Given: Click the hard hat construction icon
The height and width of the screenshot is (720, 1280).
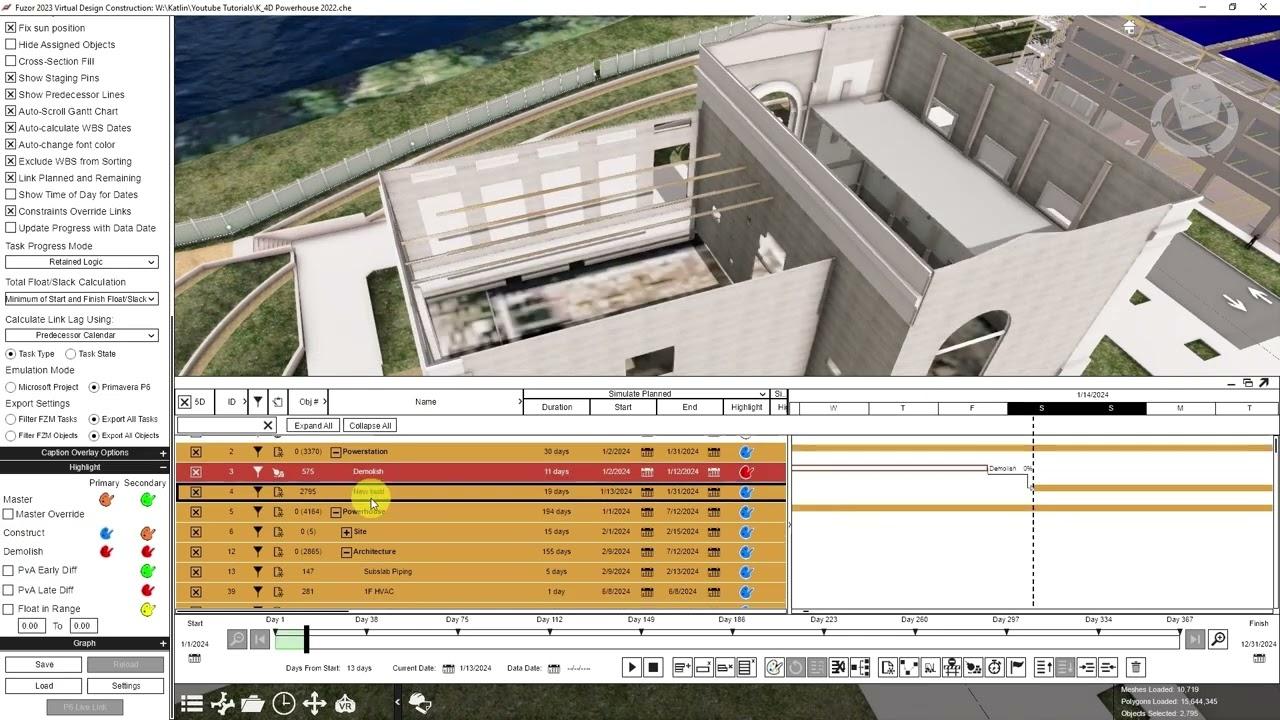Looking at the screenshot, I should click(419, 704).
